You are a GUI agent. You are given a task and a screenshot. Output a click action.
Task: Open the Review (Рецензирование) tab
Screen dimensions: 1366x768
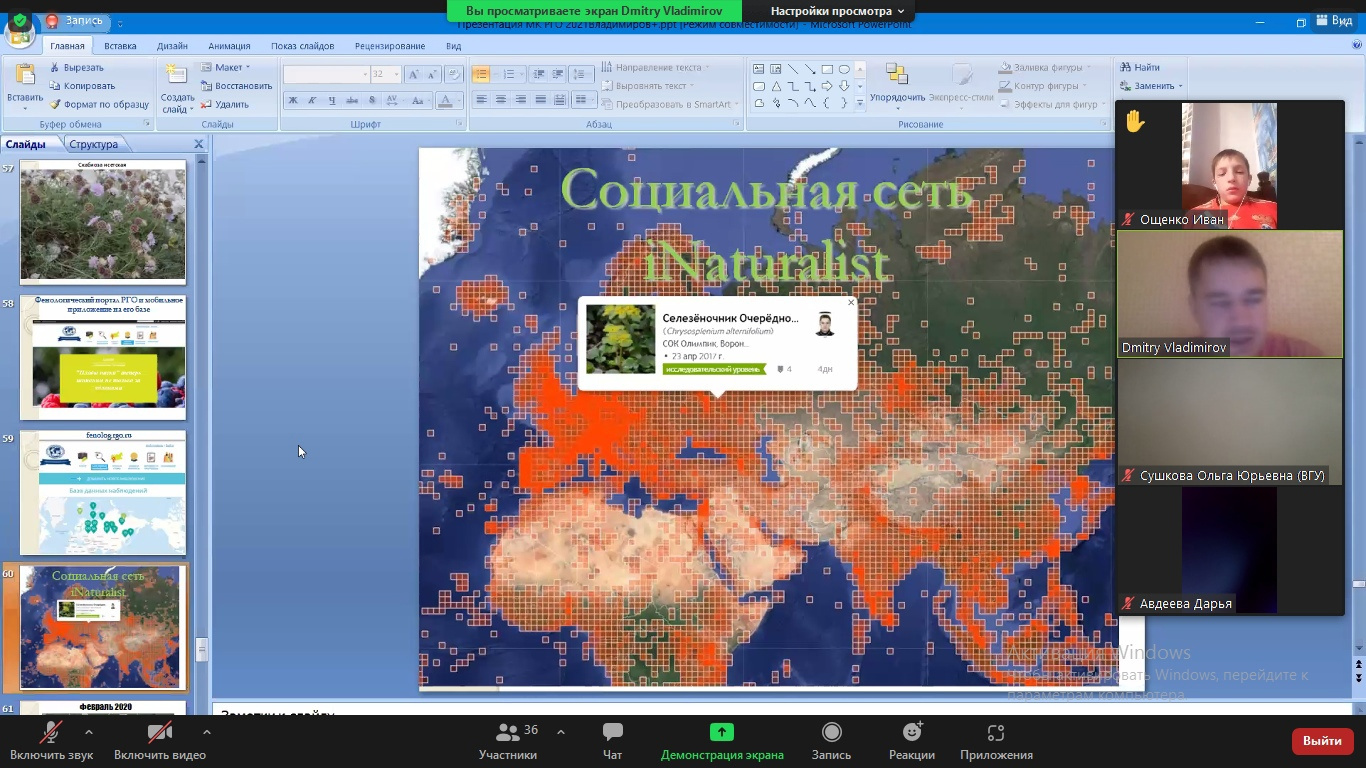tap(390, 46)
